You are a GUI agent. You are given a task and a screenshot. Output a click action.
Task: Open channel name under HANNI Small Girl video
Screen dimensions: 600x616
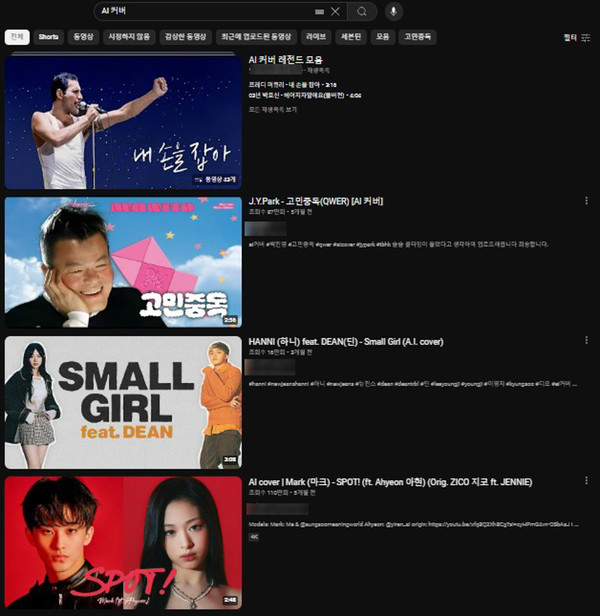click(270, 367)
